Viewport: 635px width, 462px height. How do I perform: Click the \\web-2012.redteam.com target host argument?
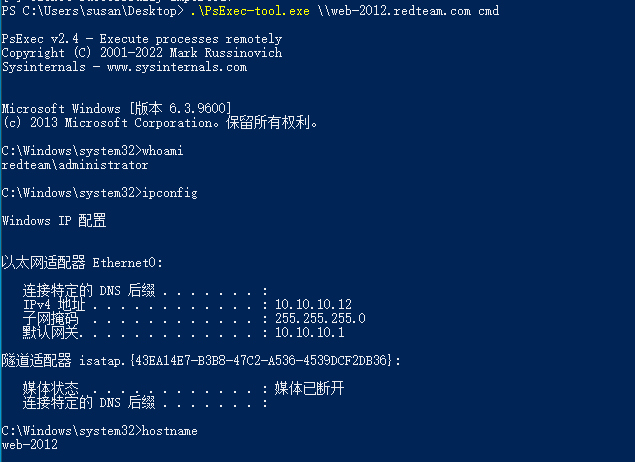pyautogui.click(x=394, y=11)
